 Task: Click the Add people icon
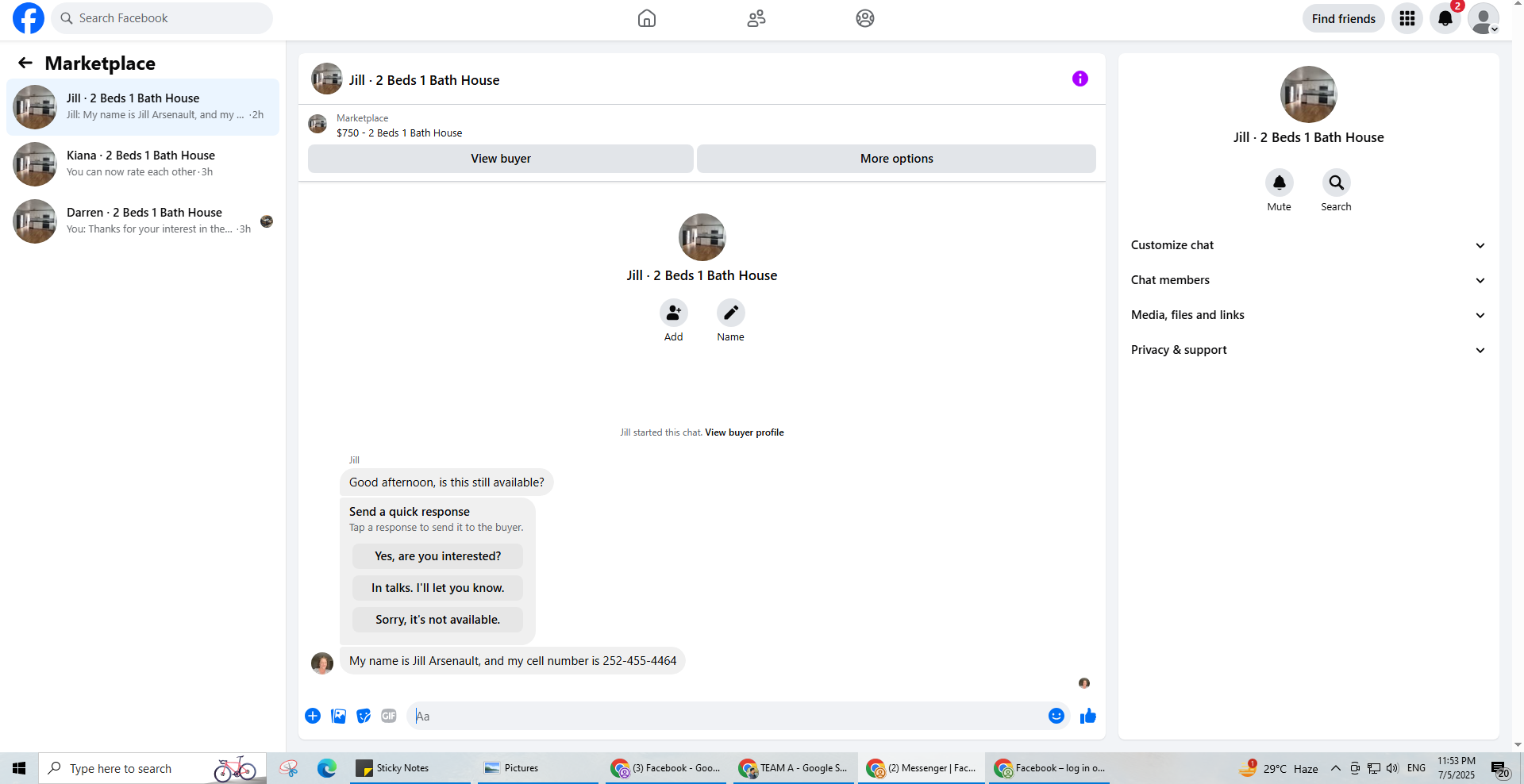coord(674,313)
